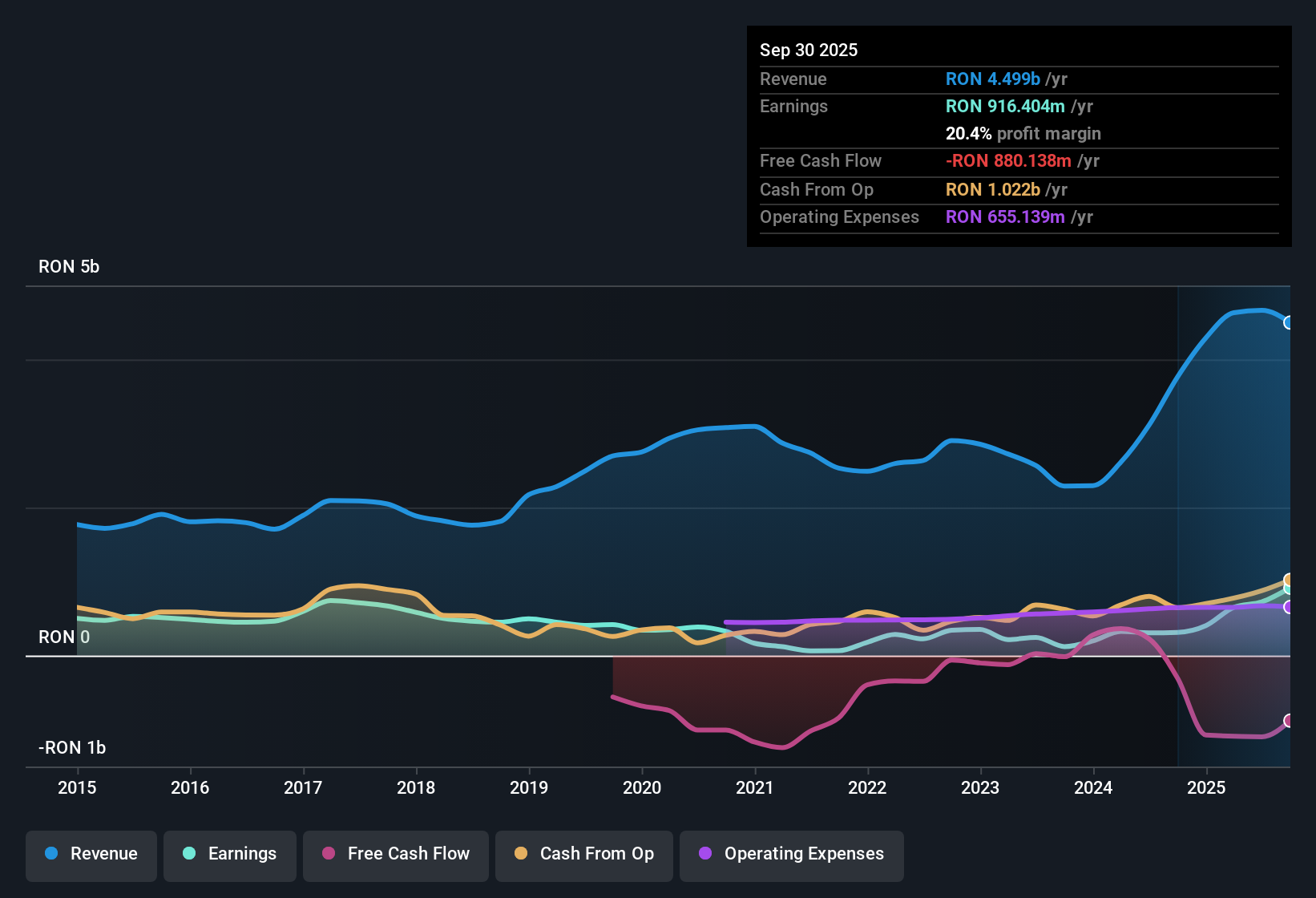
Task: Click the teal Earnings legend dot
Action: (x=191, y=854)
